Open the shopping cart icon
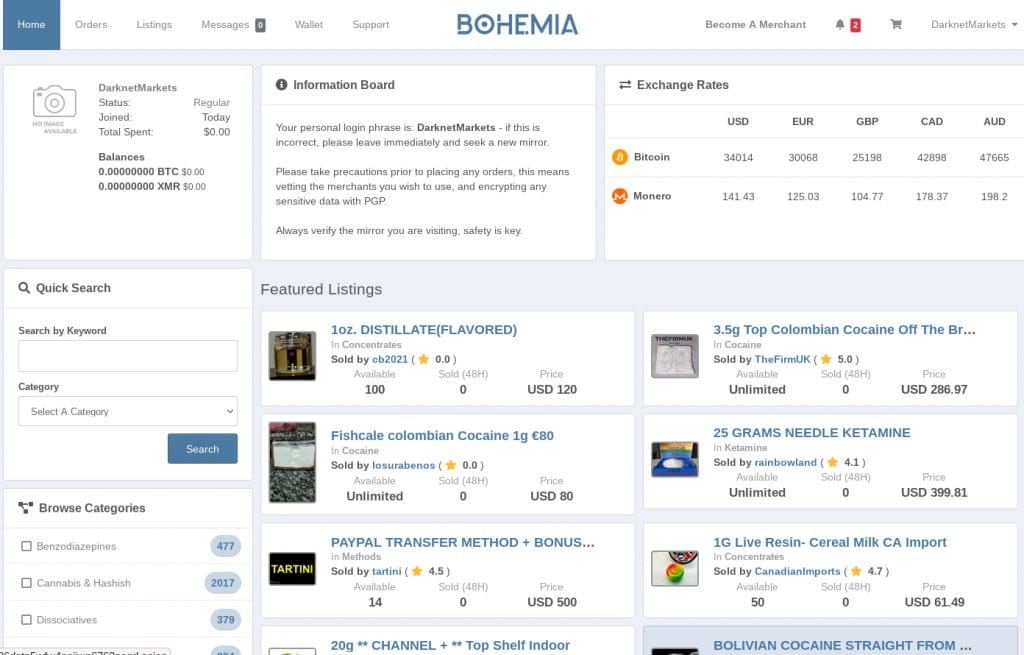This screenshot has width=1024, height=655. (896, 25)
